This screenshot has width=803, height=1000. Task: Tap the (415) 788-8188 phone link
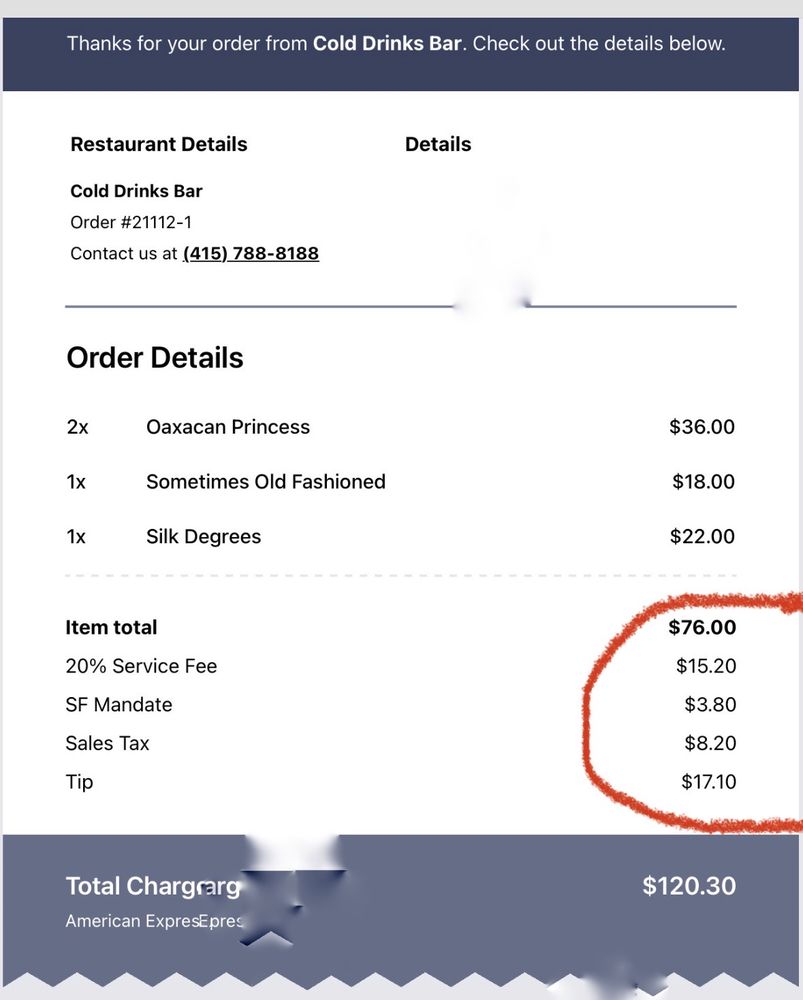250,254
